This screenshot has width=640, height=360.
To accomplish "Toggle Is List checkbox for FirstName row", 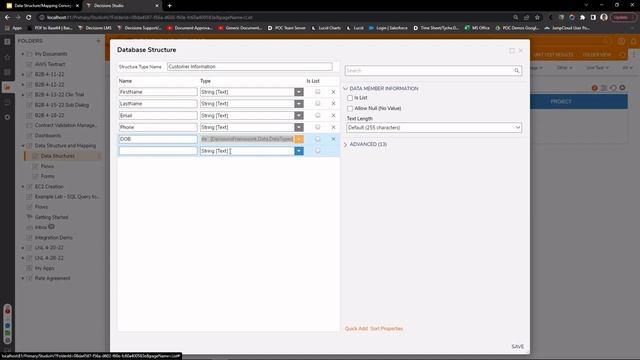I will 318,92.
